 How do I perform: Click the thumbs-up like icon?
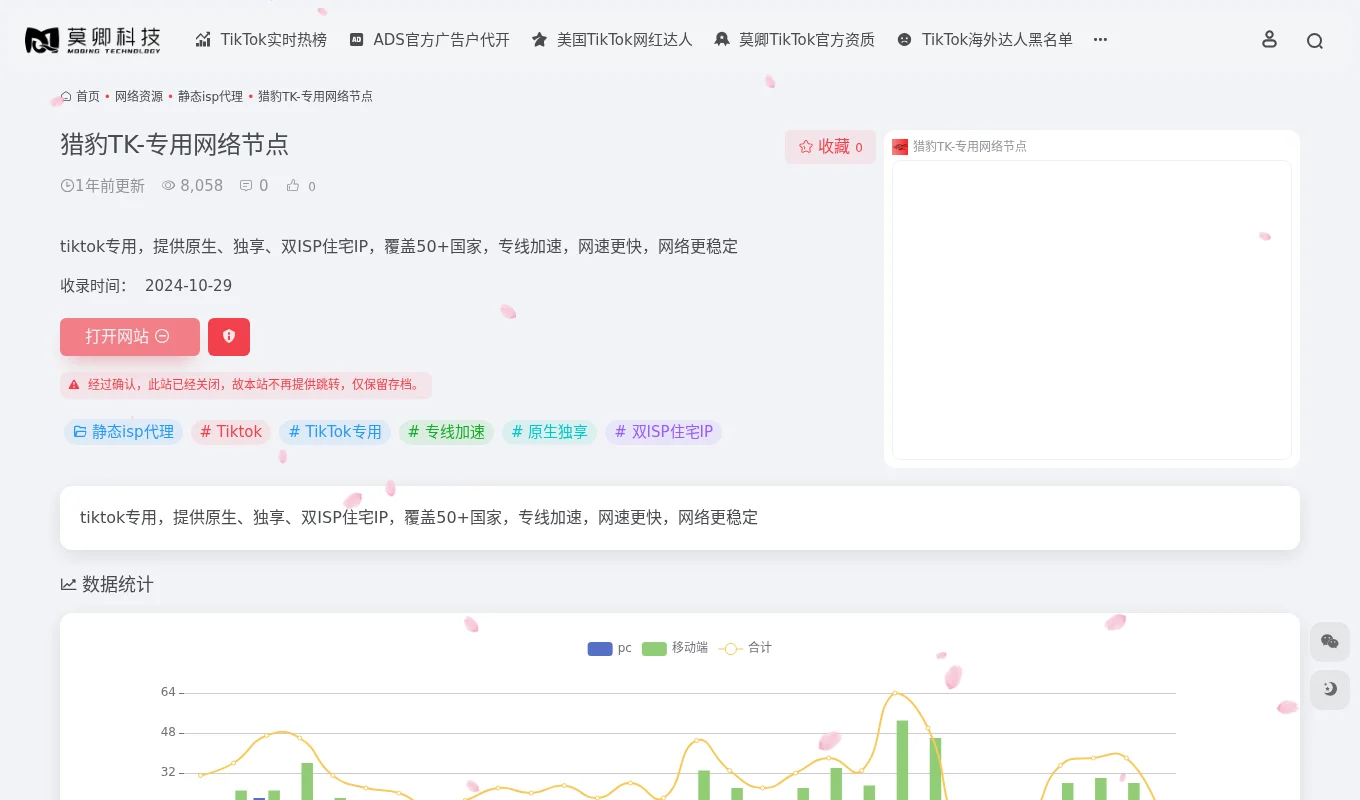point(291,185)
